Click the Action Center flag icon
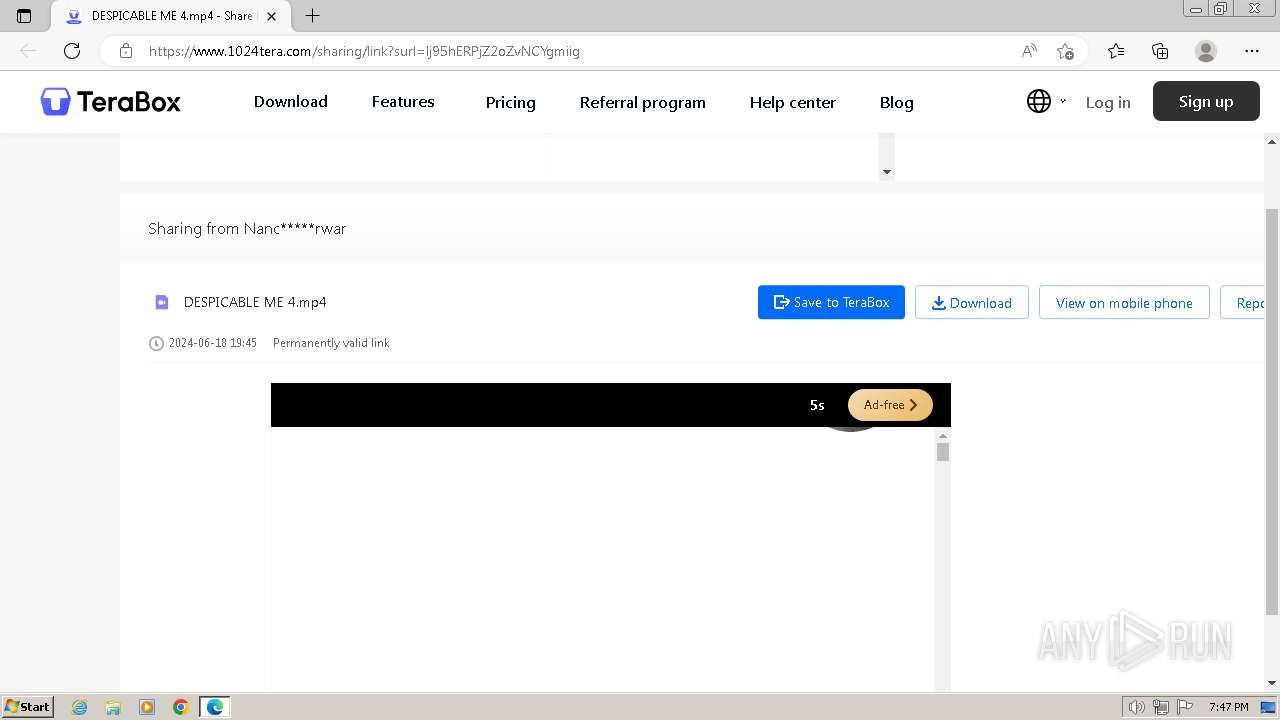Viewport: 1280px width, 720px height. coord(1185,707)
